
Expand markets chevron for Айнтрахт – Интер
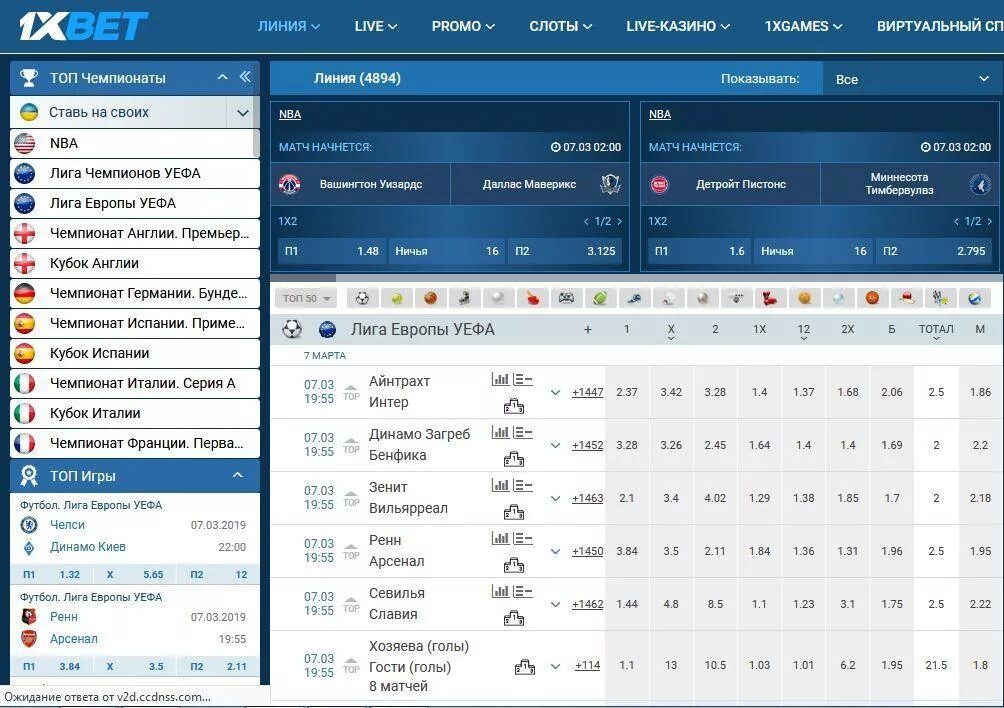pos(555,392)
